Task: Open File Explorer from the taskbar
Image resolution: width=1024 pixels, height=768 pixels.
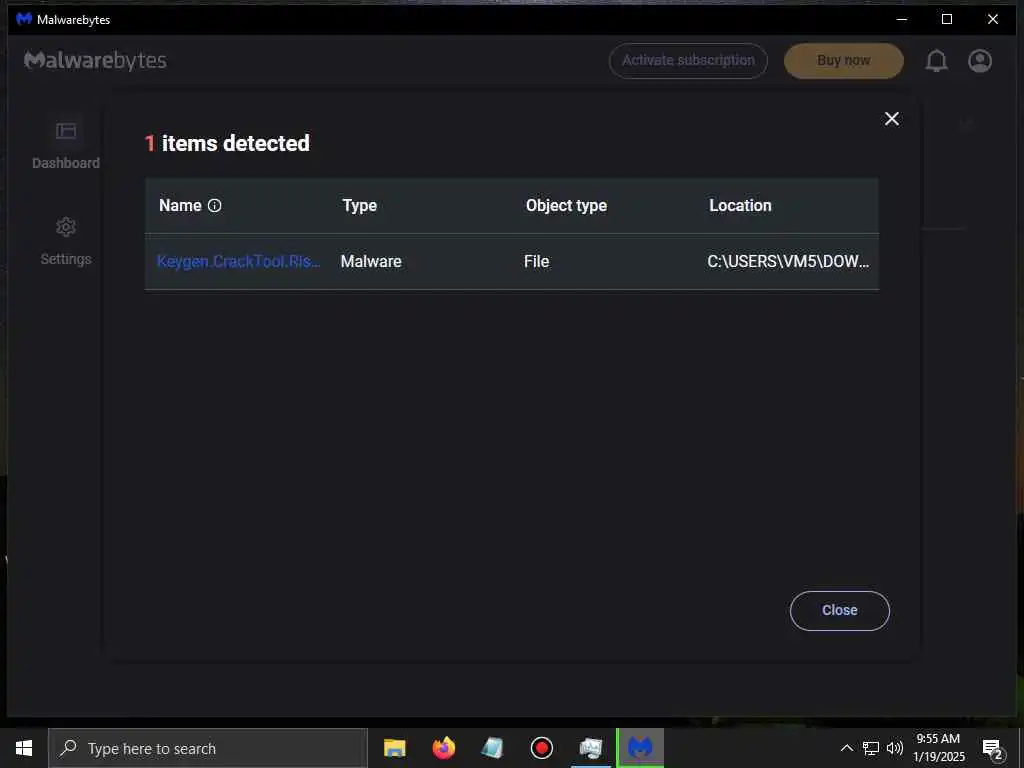Action: [394, 748]
